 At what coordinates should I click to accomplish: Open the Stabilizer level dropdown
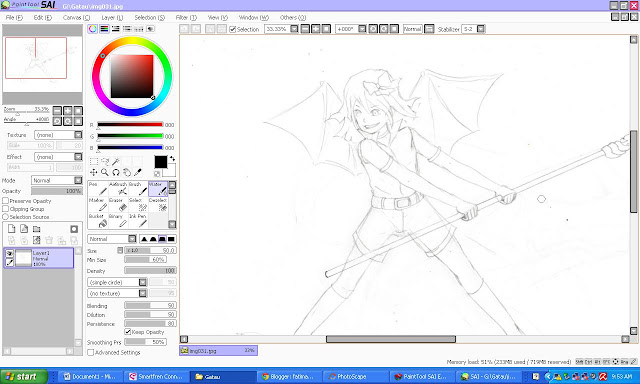481,29
